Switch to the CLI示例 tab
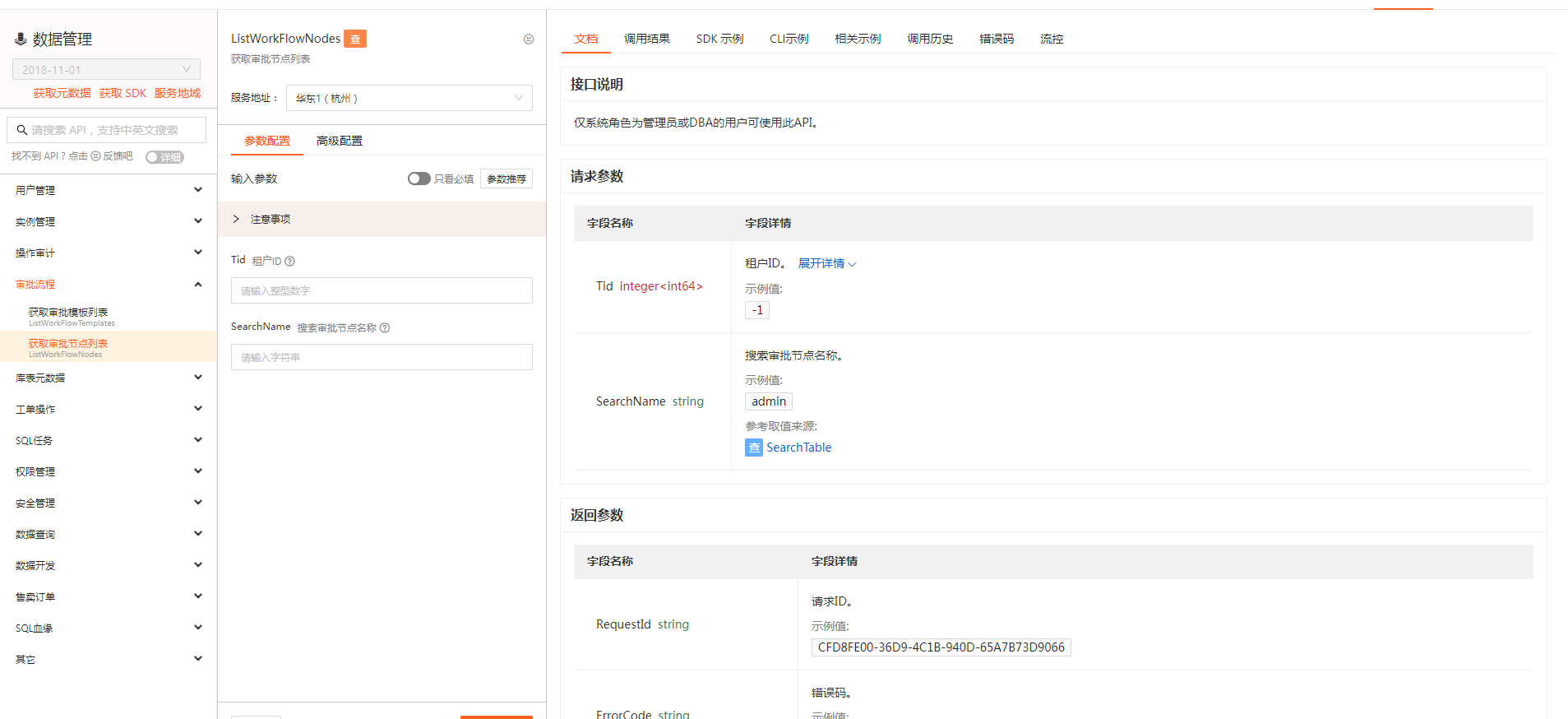This screenshot has width=1568, height=719. 789,39
